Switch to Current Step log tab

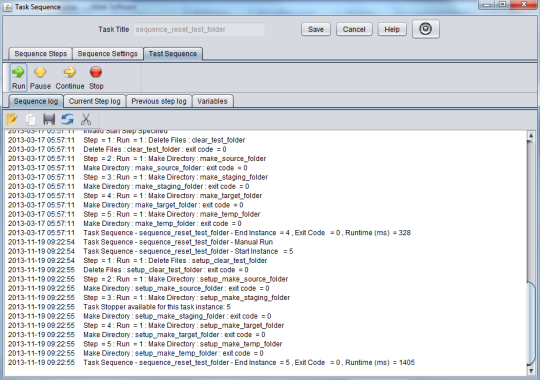coord(95,101)
